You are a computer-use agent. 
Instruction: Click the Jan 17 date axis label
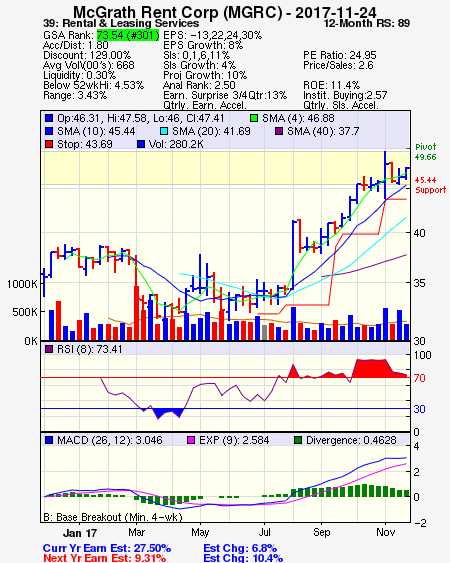pos(80,533)
